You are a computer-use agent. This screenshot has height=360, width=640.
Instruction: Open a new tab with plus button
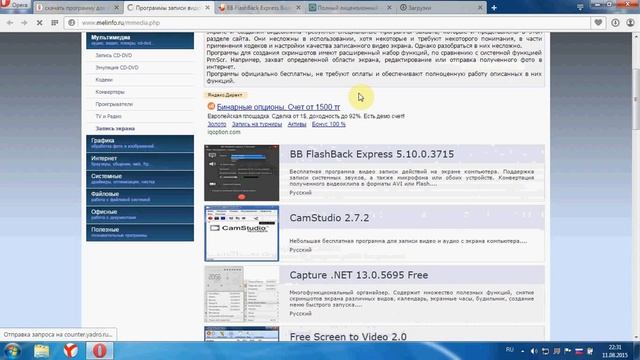pyautogui.click(x=494, y=7)
